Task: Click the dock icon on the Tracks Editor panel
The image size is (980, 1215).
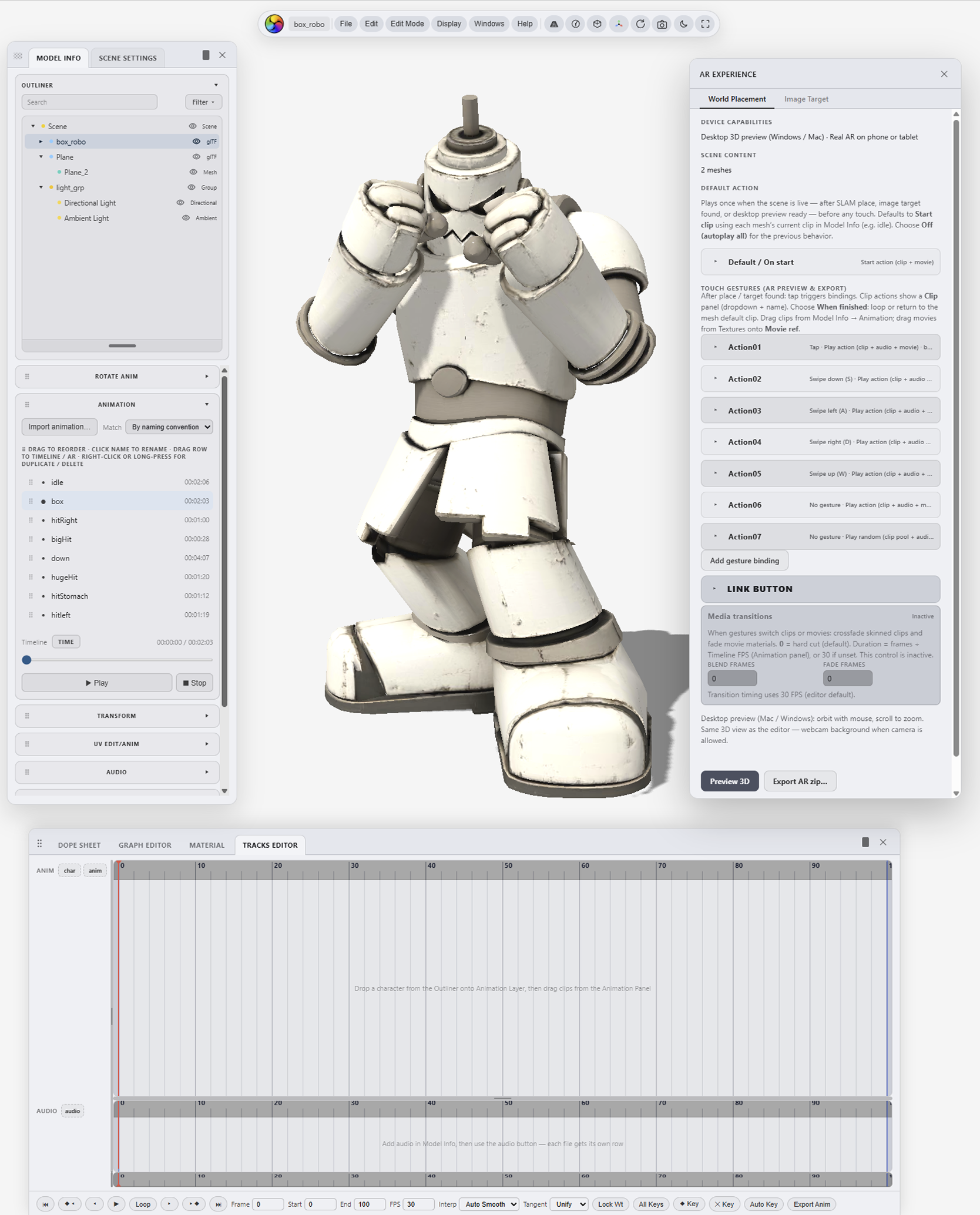Action: 865,842
